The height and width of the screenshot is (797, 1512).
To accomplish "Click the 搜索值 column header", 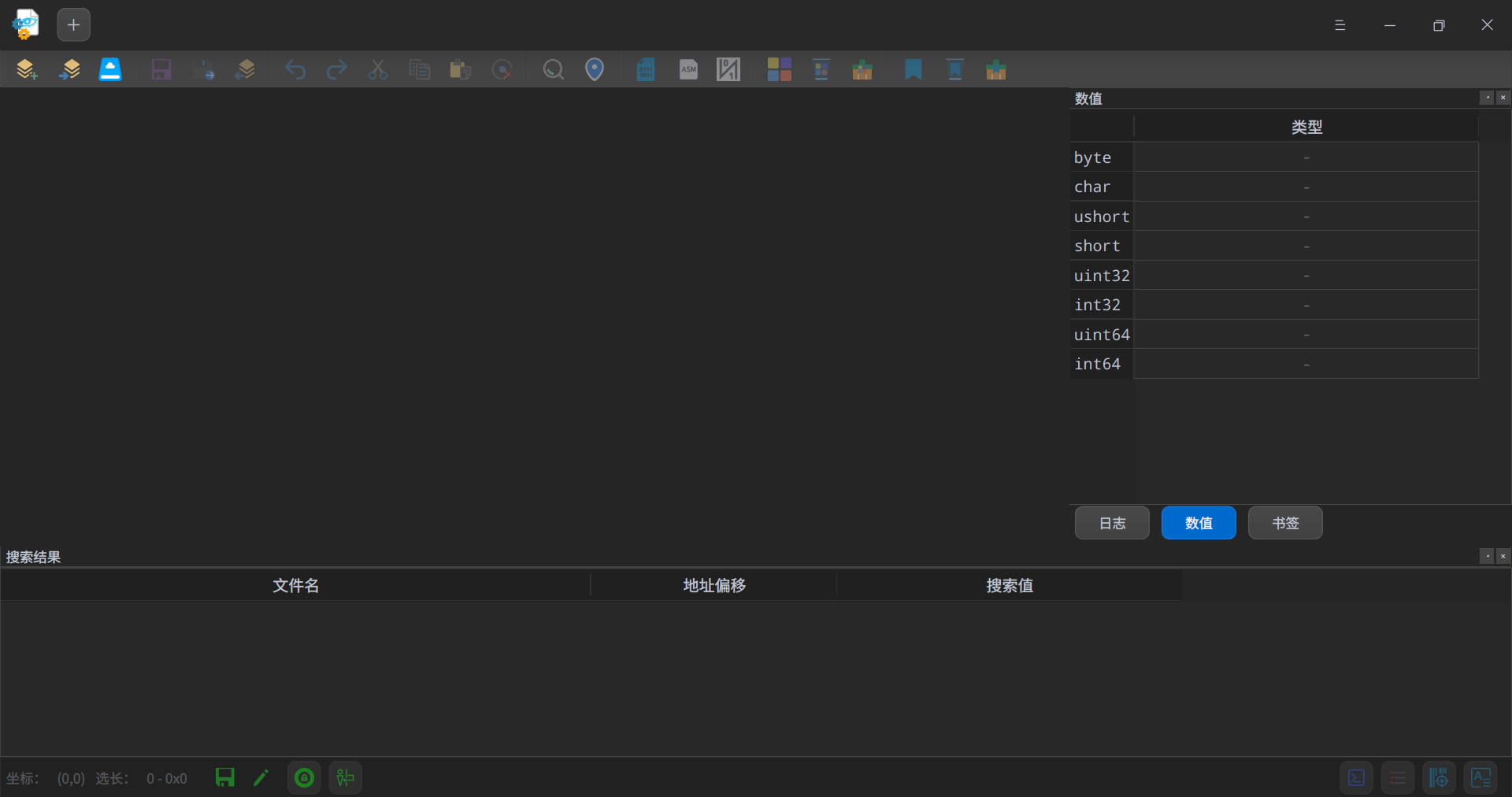I will (x=1009, y=585).
